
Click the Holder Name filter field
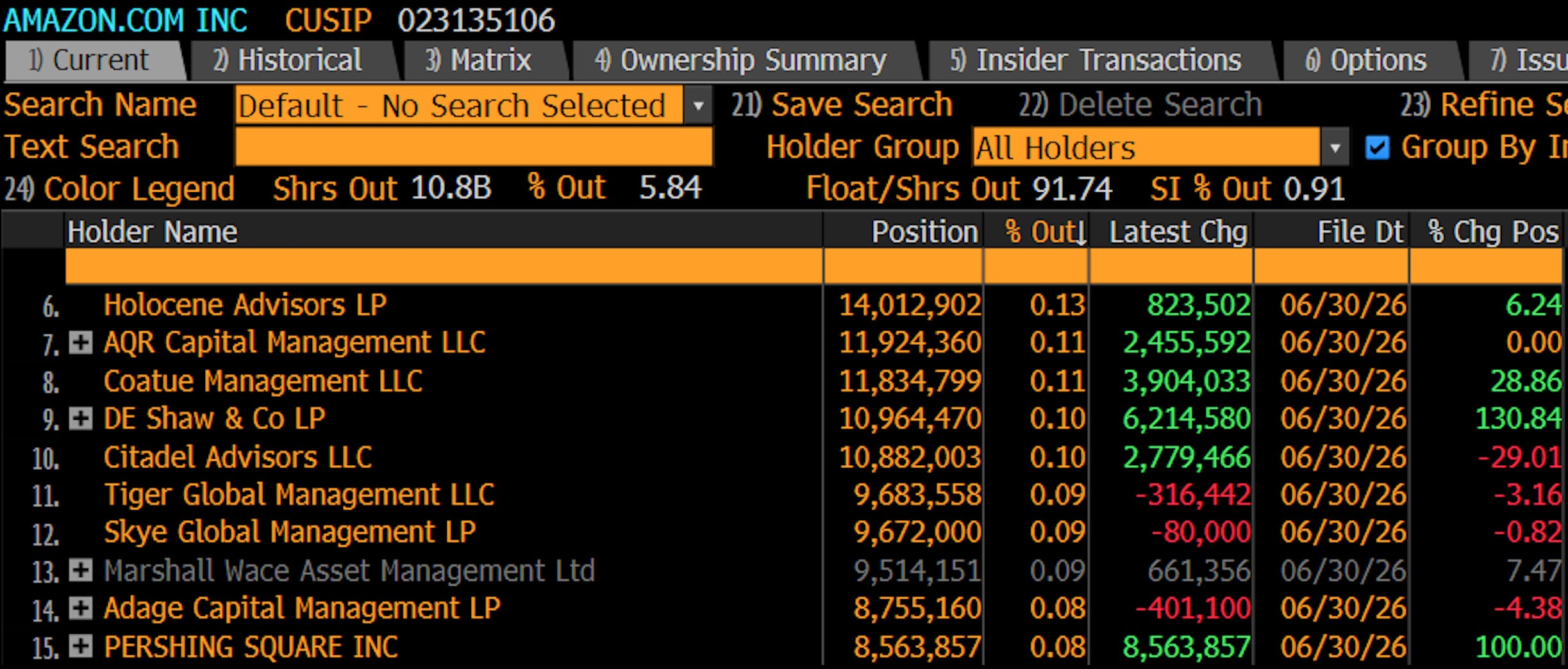[x=444, y=266]
